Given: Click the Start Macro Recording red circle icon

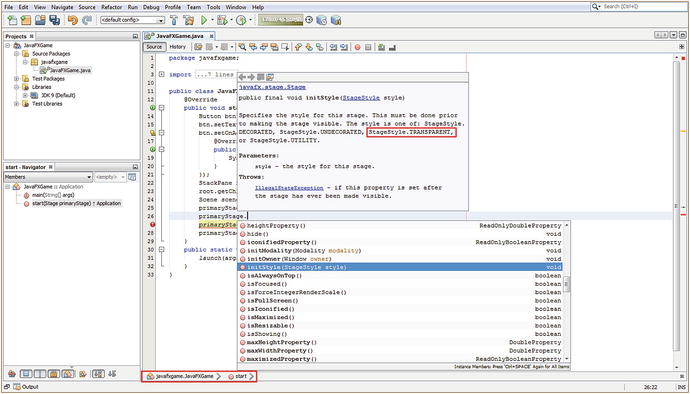Looking at the screenshot, I should (358, 47).
